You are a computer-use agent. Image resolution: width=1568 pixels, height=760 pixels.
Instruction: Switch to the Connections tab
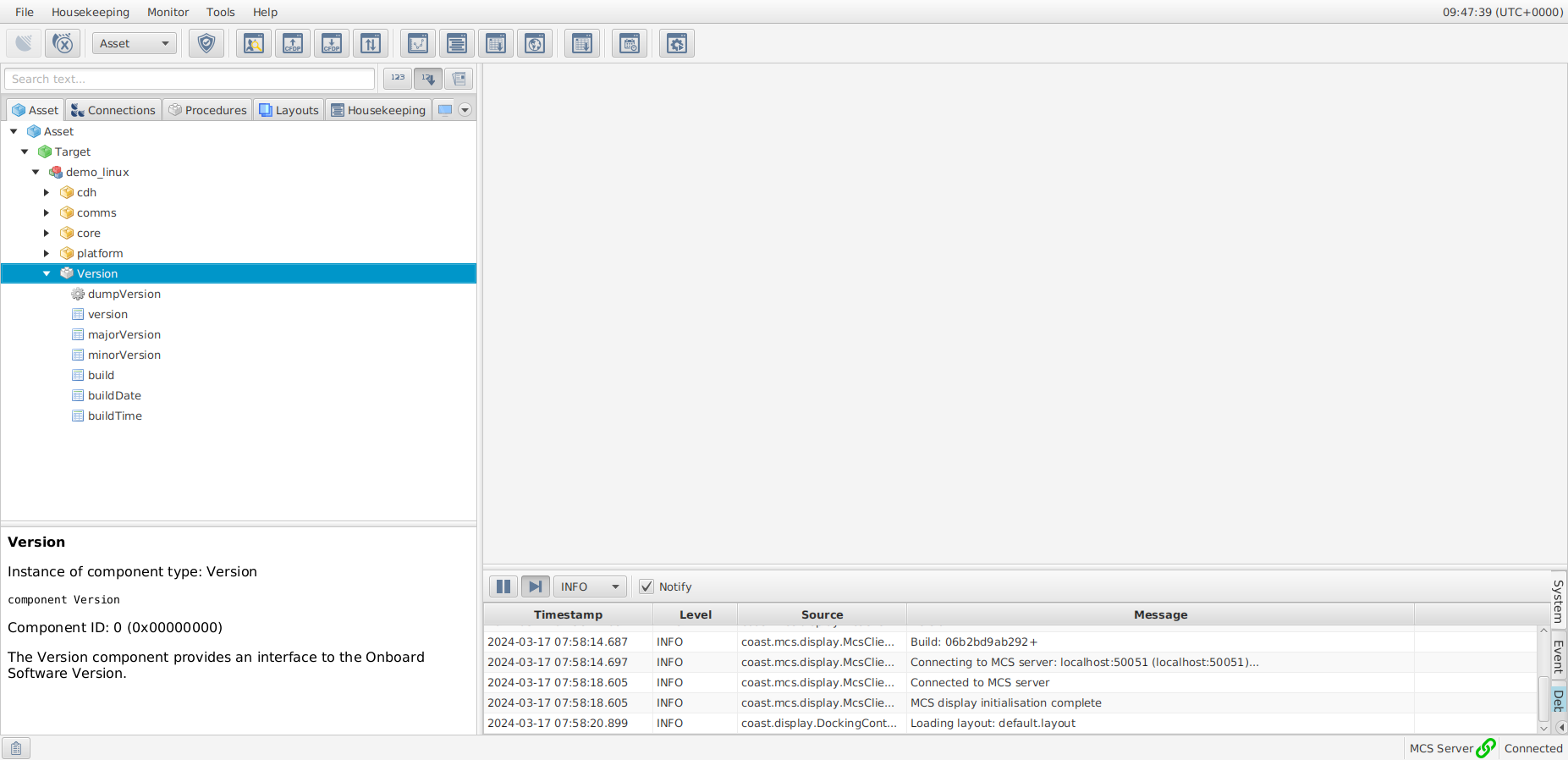point(113,110)
